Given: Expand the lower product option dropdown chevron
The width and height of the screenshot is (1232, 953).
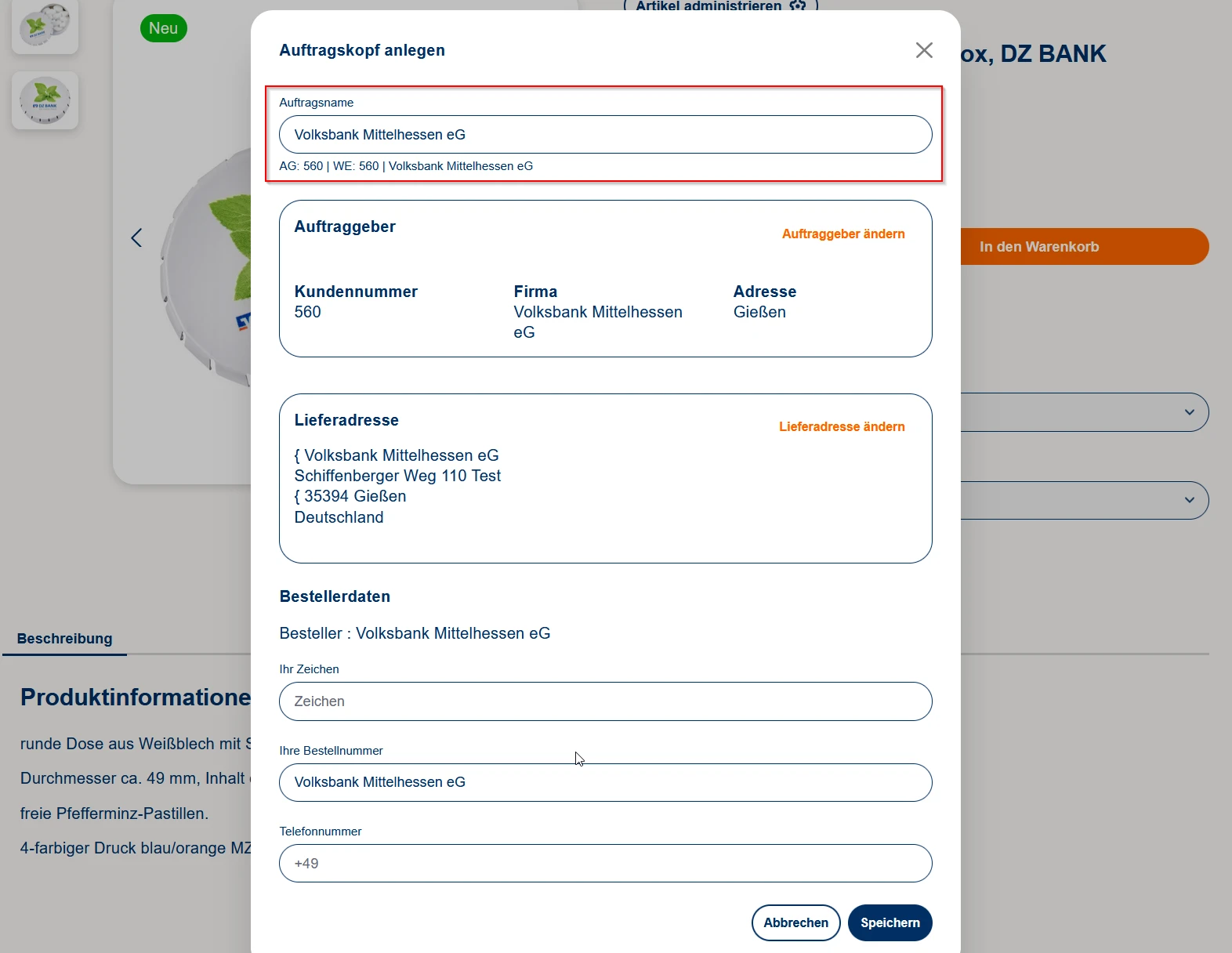Looking at the screenshot, I should [x=1189, y=500].
